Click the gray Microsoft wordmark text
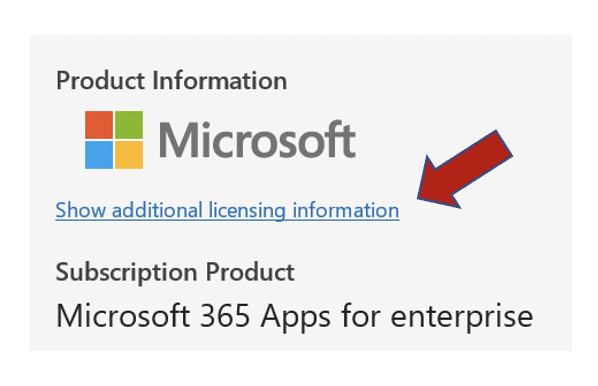 (x=257, y=140)
